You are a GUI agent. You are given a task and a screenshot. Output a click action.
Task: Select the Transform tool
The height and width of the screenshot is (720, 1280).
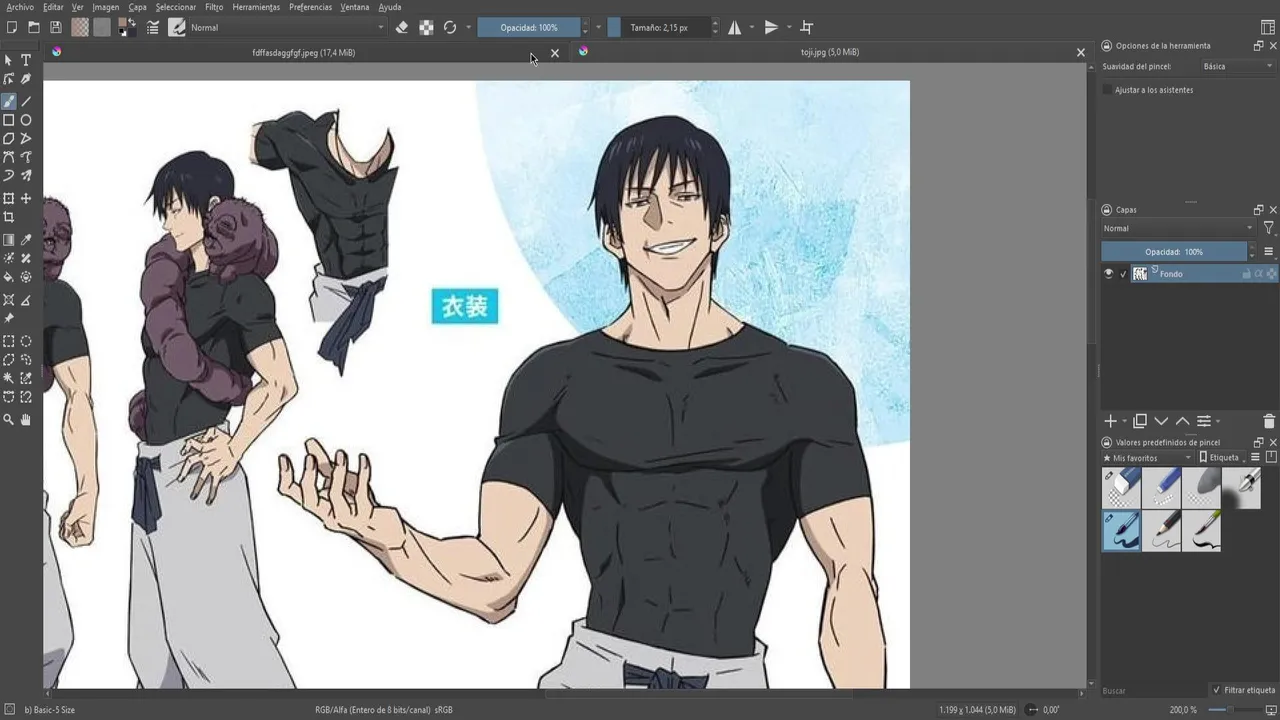(9, 198)
